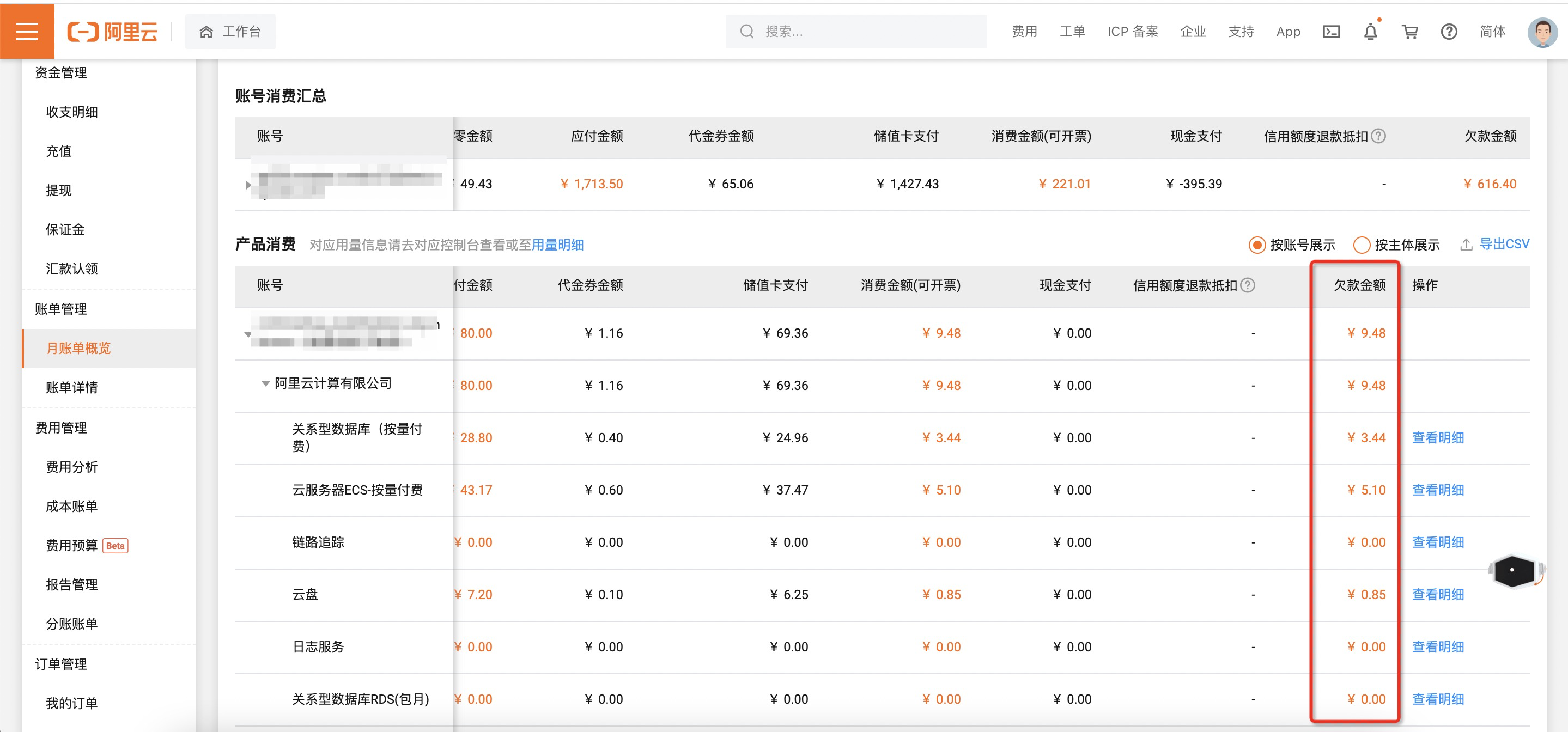Screen dimensions: 1568x732
Task: Click the export upload icon beside 导出CSV
Action: click(x=1466, y=245)
